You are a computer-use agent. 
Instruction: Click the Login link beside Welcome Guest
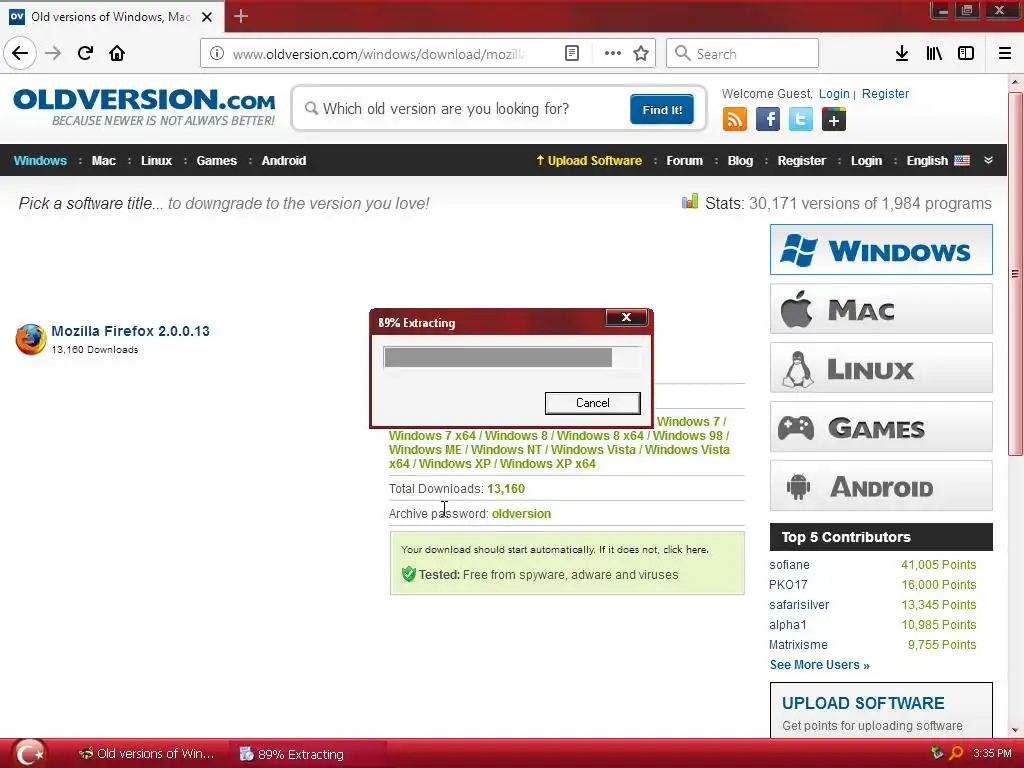coord(834,93)
